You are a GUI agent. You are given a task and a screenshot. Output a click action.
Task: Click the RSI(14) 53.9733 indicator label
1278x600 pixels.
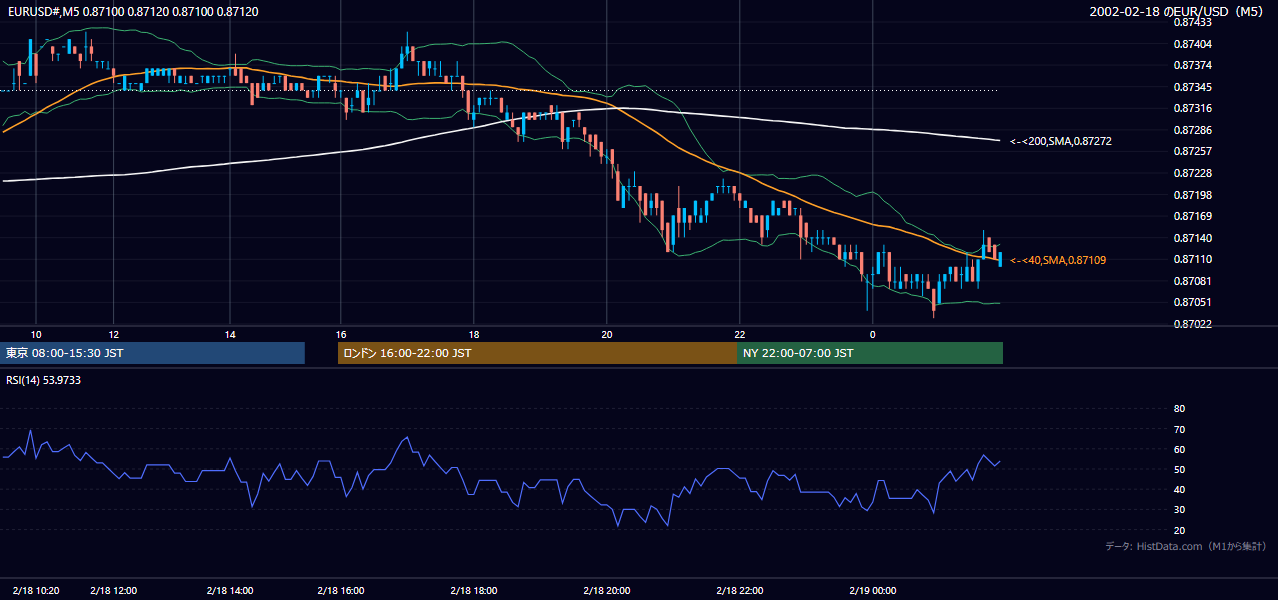(44, 380)
